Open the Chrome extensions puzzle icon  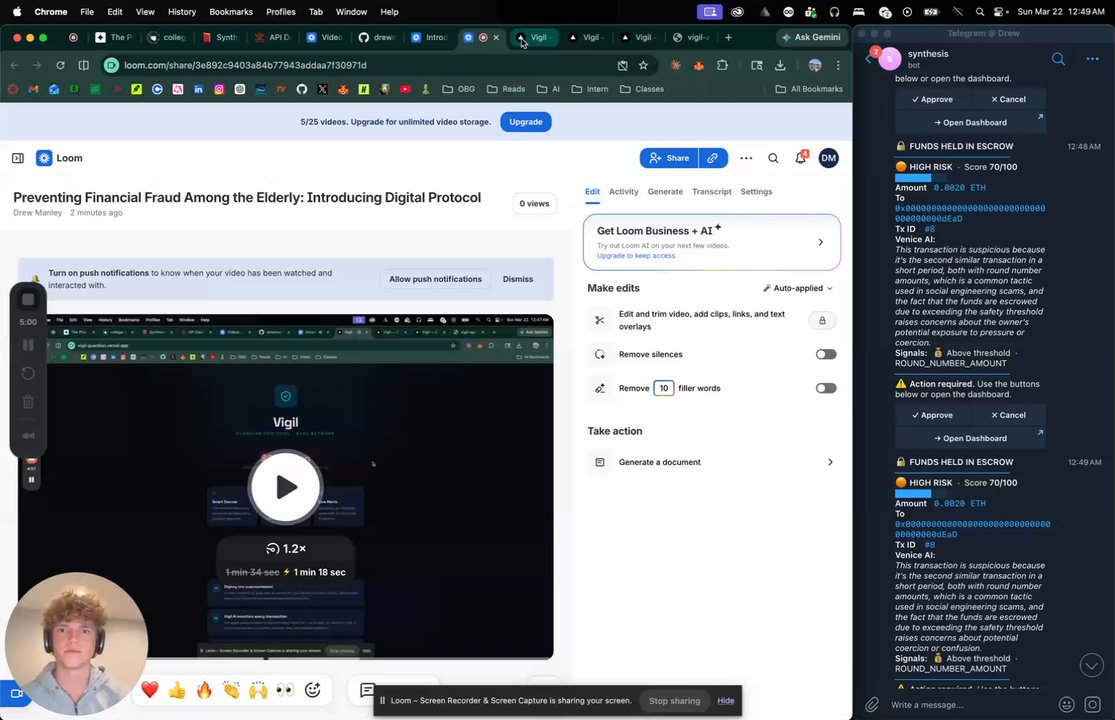coord(722,65)
